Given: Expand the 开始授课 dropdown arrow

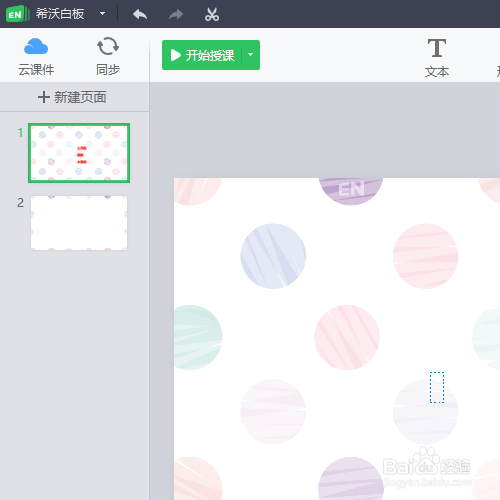Looking at the screenshot, I should pyautogui.click(x=251, y=55).
